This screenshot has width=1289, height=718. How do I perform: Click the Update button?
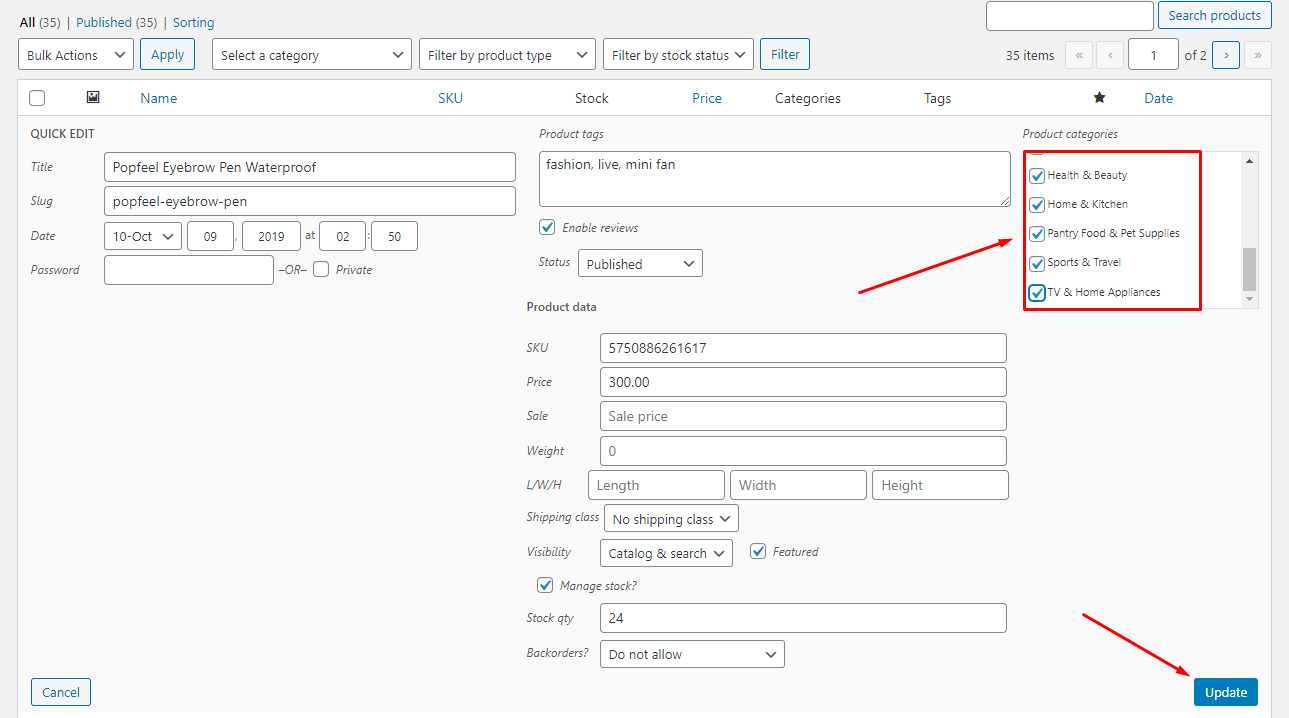pyautogui.click(x=1226, y=692)
